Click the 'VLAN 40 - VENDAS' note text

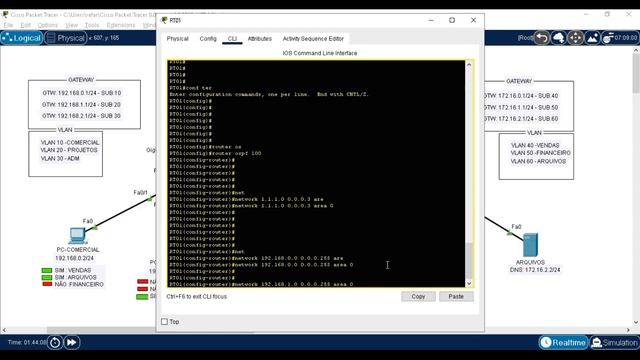click(535, 145)
